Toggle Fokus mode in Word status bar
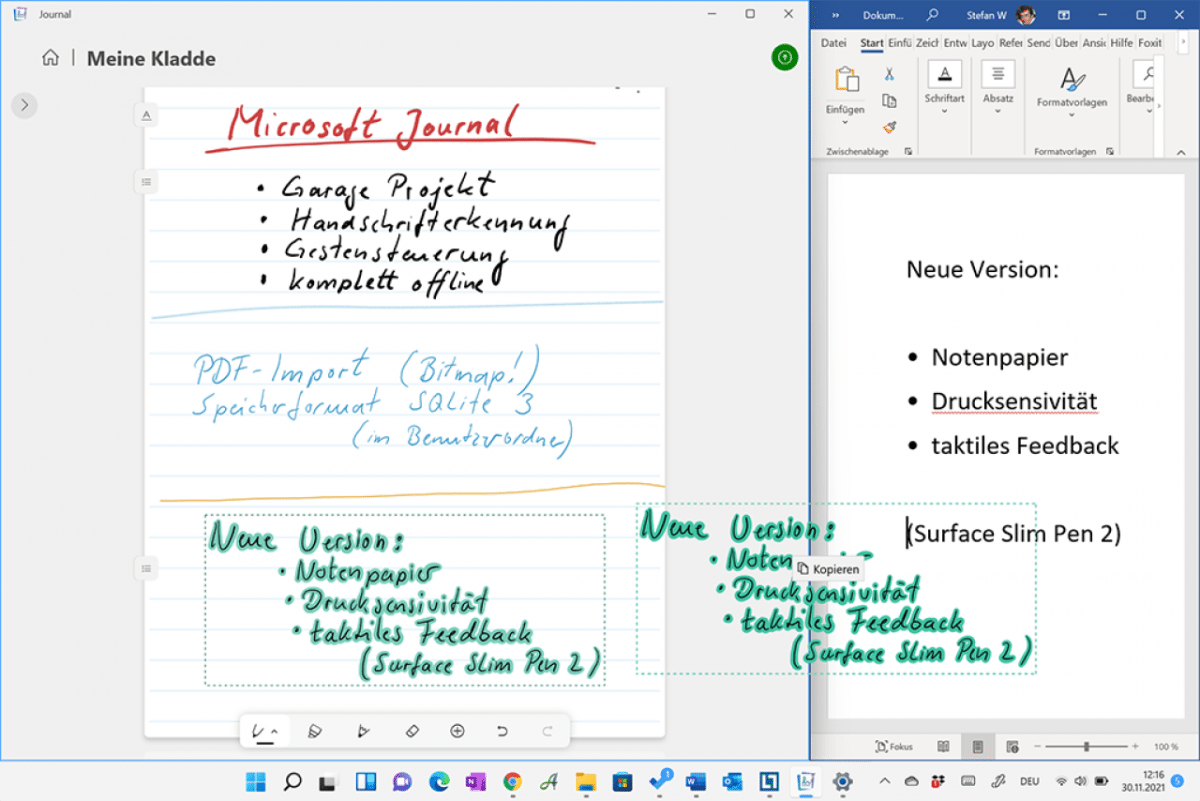The image size is (1200, 801). pyautogui.click(x=893, y=746)
